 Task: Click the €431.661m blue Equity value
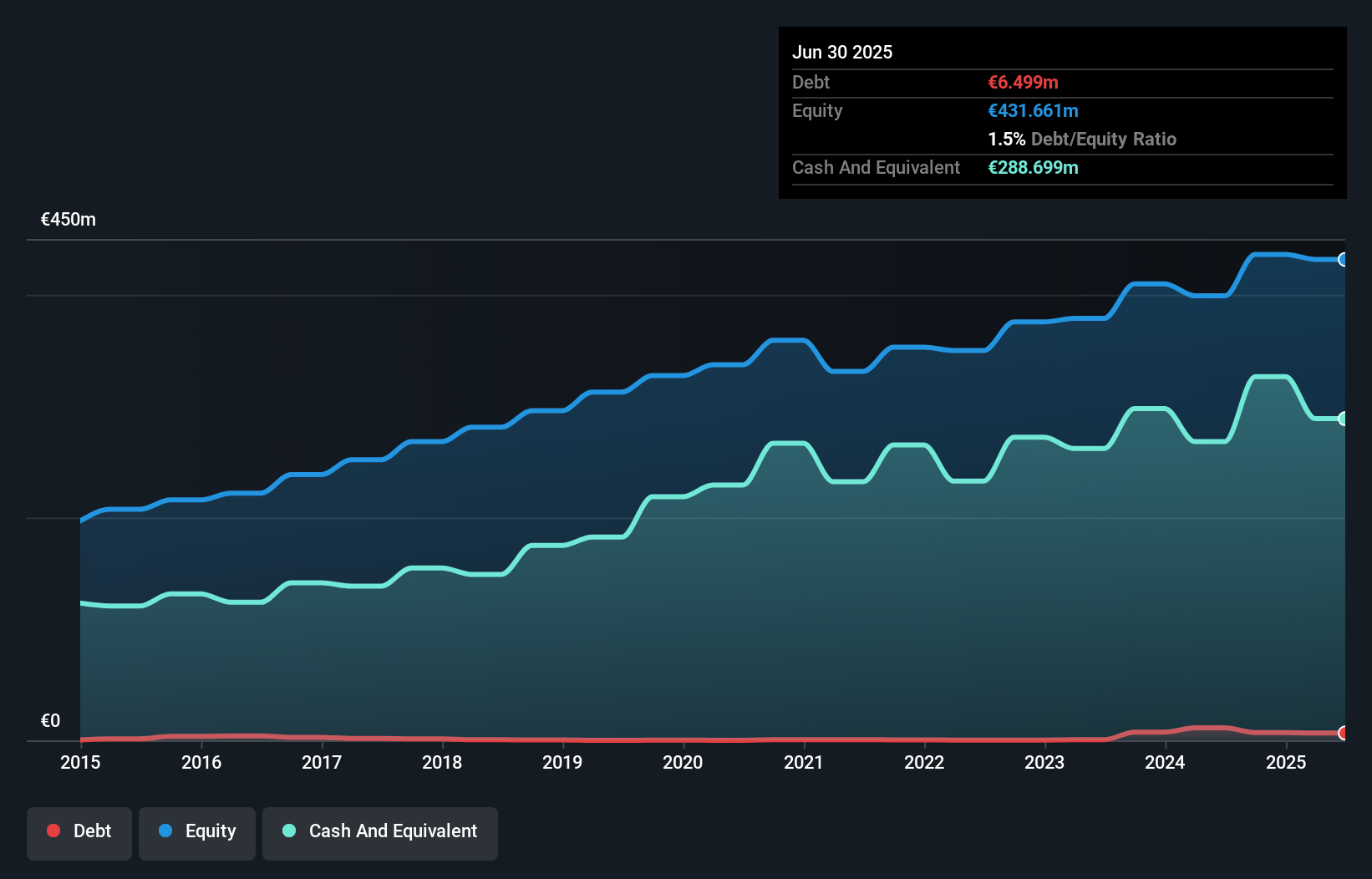pos(1033,110)
